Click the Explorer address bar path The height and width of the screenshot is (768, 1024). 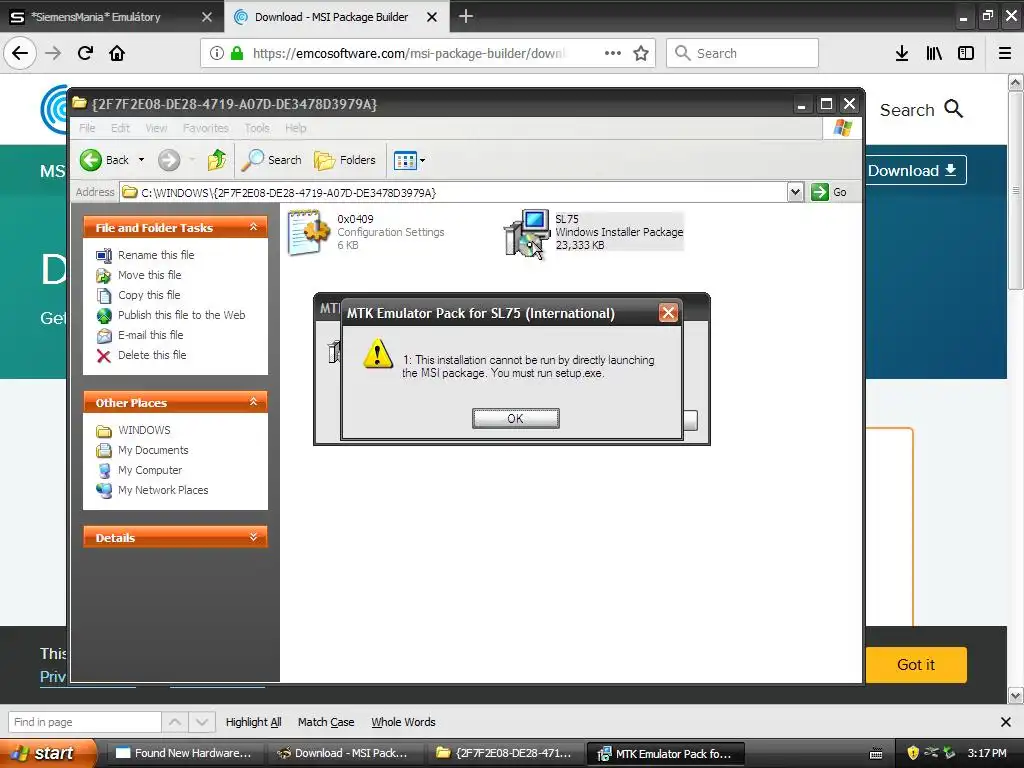tap(453, 193)
